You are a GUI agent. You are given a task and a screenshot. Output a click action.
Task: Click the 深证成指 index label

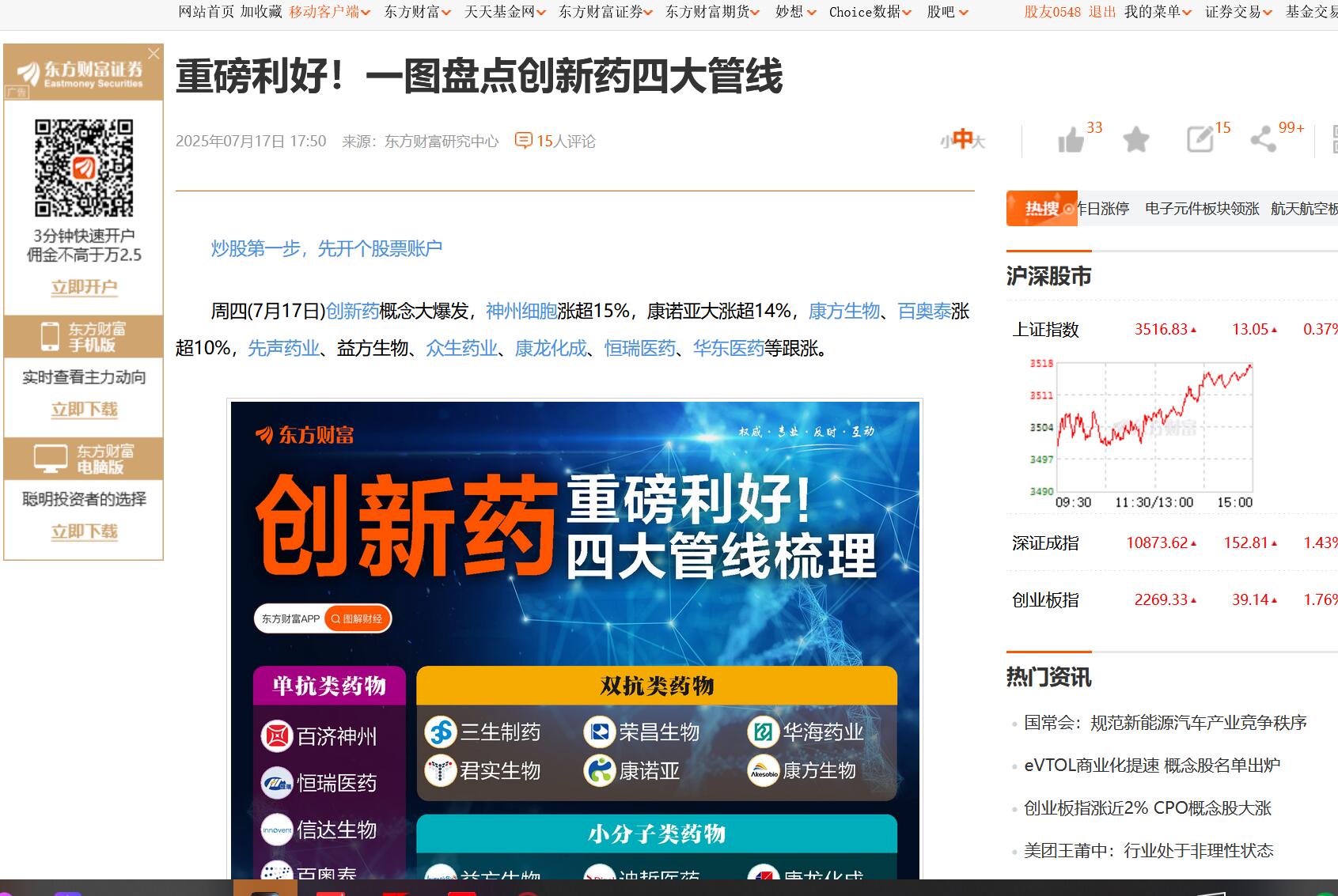[1045, 543]
